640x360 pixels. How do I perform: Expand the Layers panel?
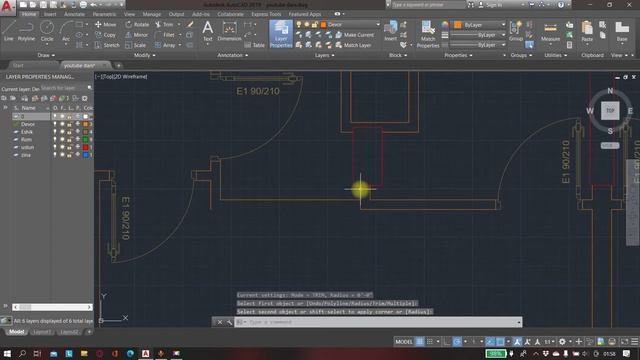[324, 55]
